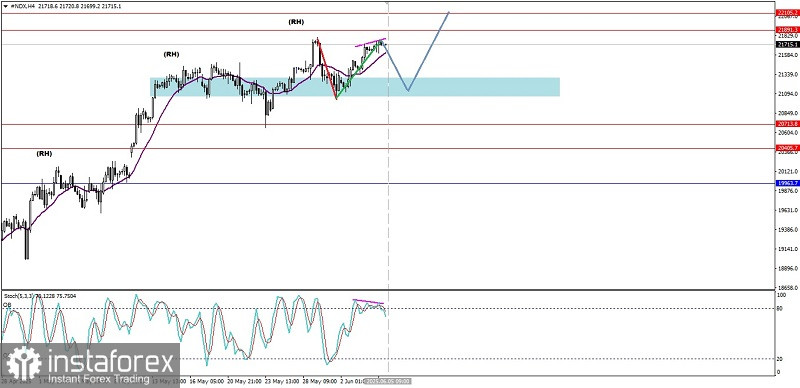Click the 20713.8 red price label
This screenshot has height=388, width=800.
pos(787,124)
